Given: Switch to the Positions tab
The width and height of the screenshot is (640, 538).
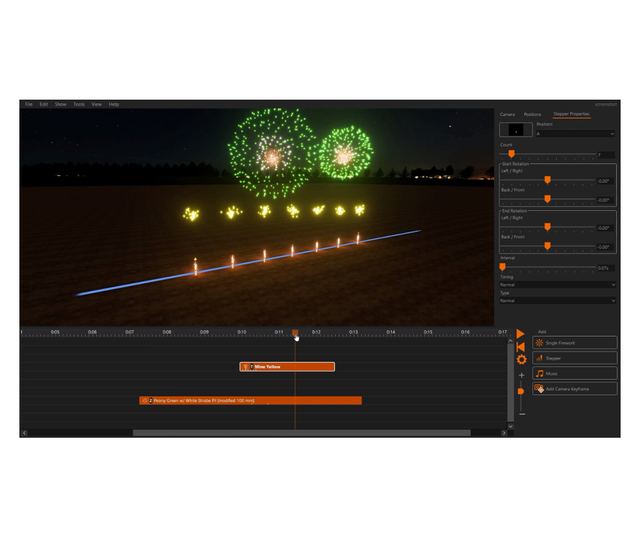Looking at the screenshot, I should point(532,114).
